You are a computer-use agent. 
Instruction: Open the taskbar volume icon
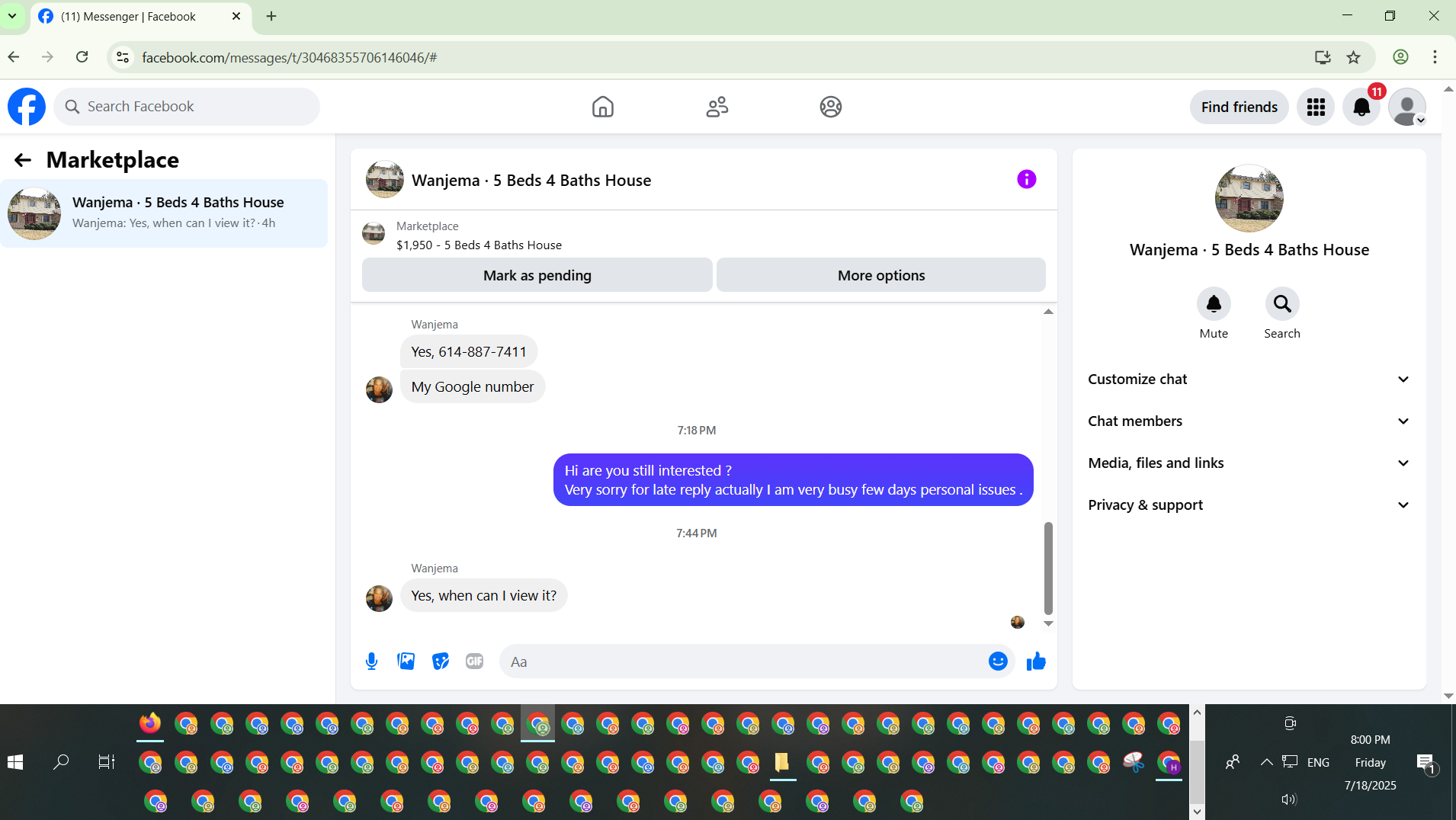[1288, 799]
